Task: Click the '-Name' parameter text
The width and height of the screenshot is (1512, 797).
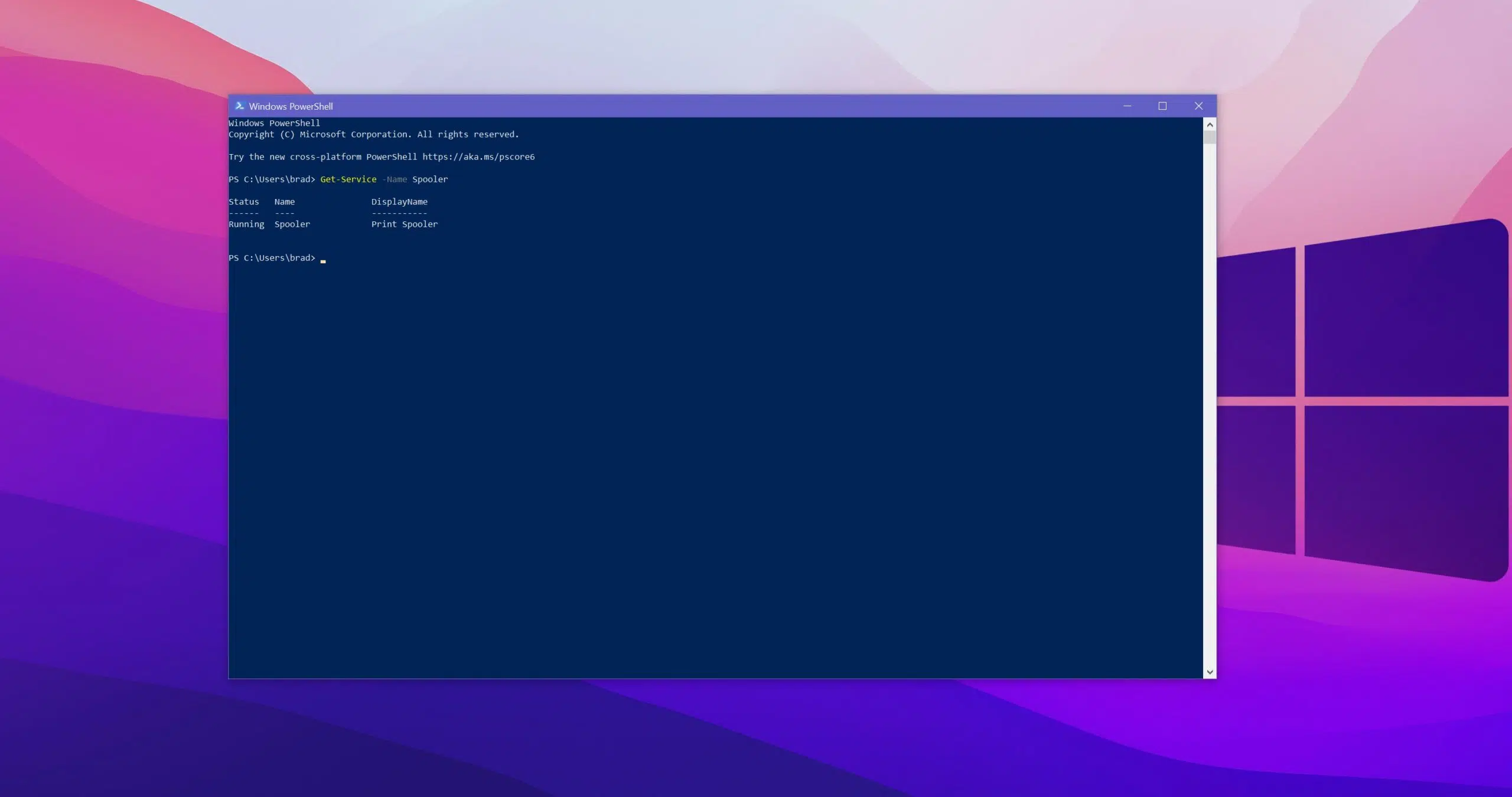Action: point(395,179)
